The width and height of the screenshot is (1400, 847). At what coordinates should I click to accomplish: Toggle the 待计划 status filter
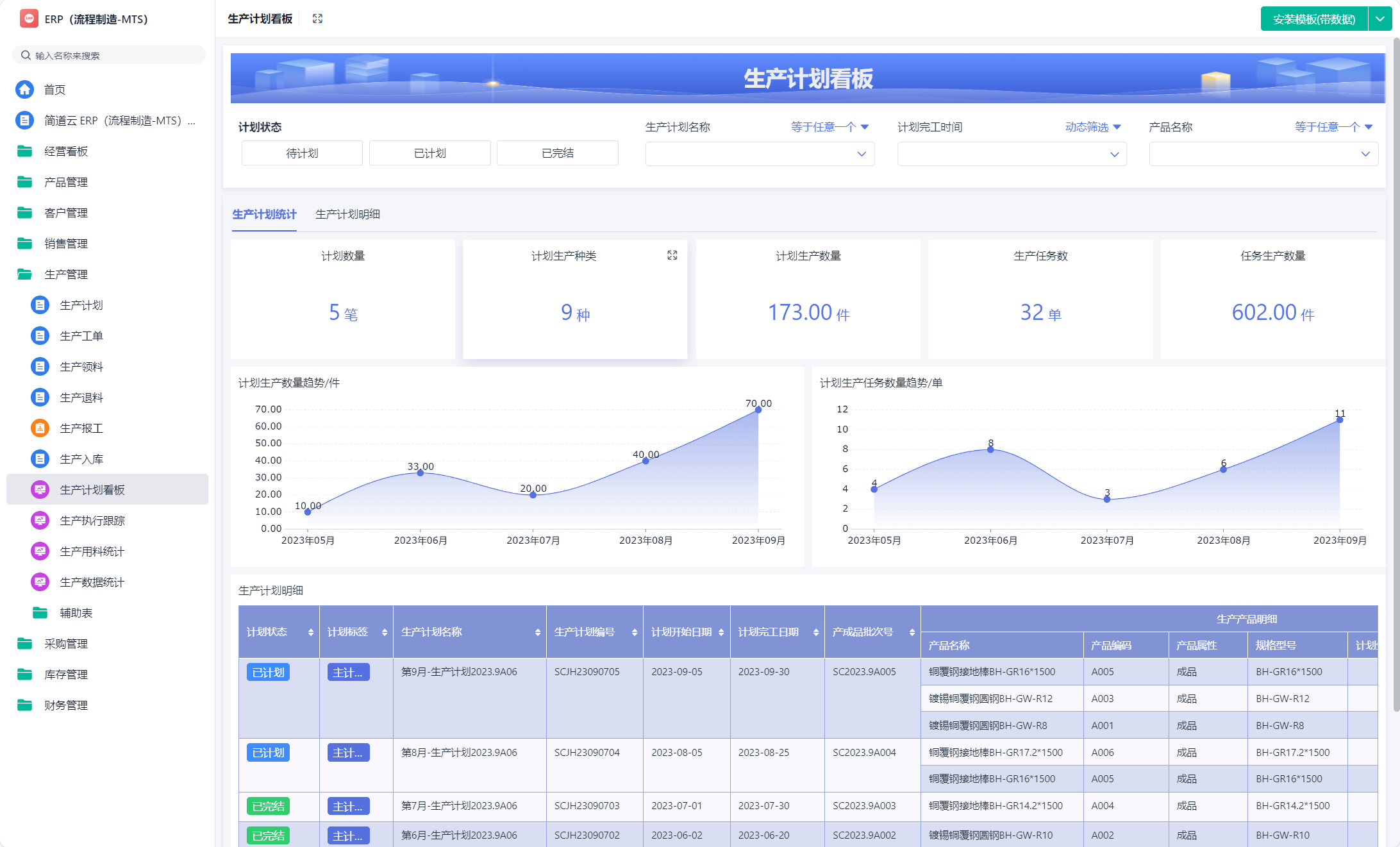302,153
